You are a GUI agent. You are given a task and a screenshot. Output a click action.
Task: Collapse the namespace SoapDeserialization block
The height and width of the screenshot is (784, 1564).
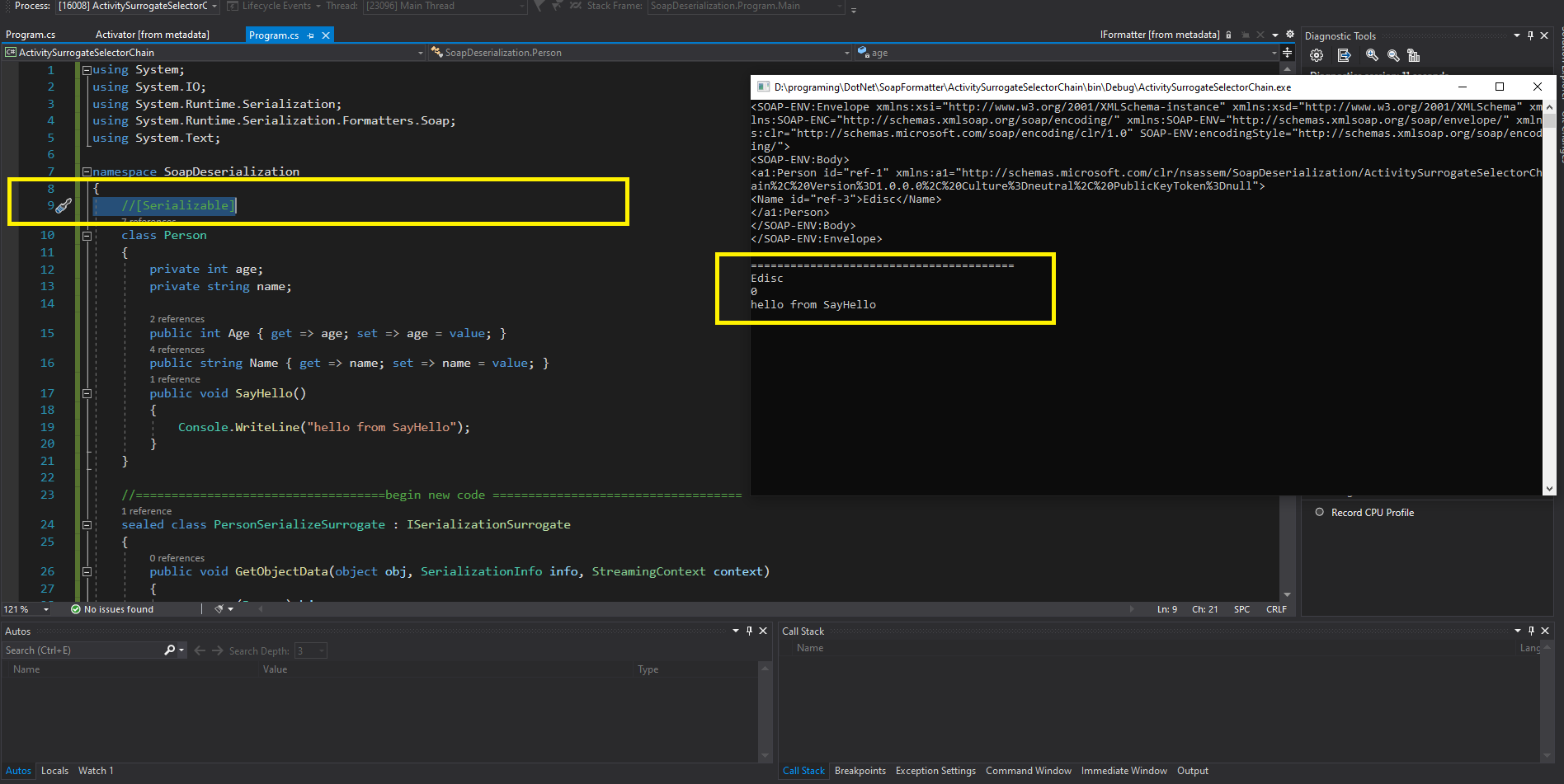pyautogui.click(x=87, y=171)
